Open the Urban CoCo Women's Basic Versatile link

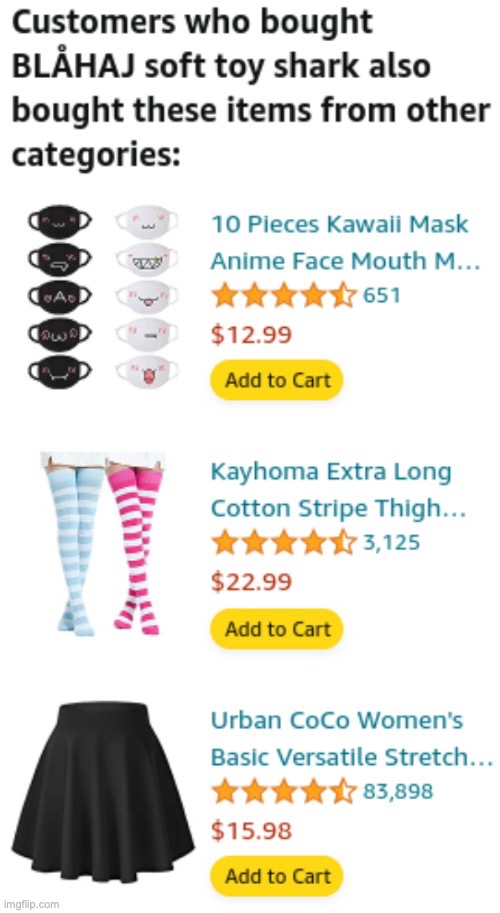coord(352,738)
